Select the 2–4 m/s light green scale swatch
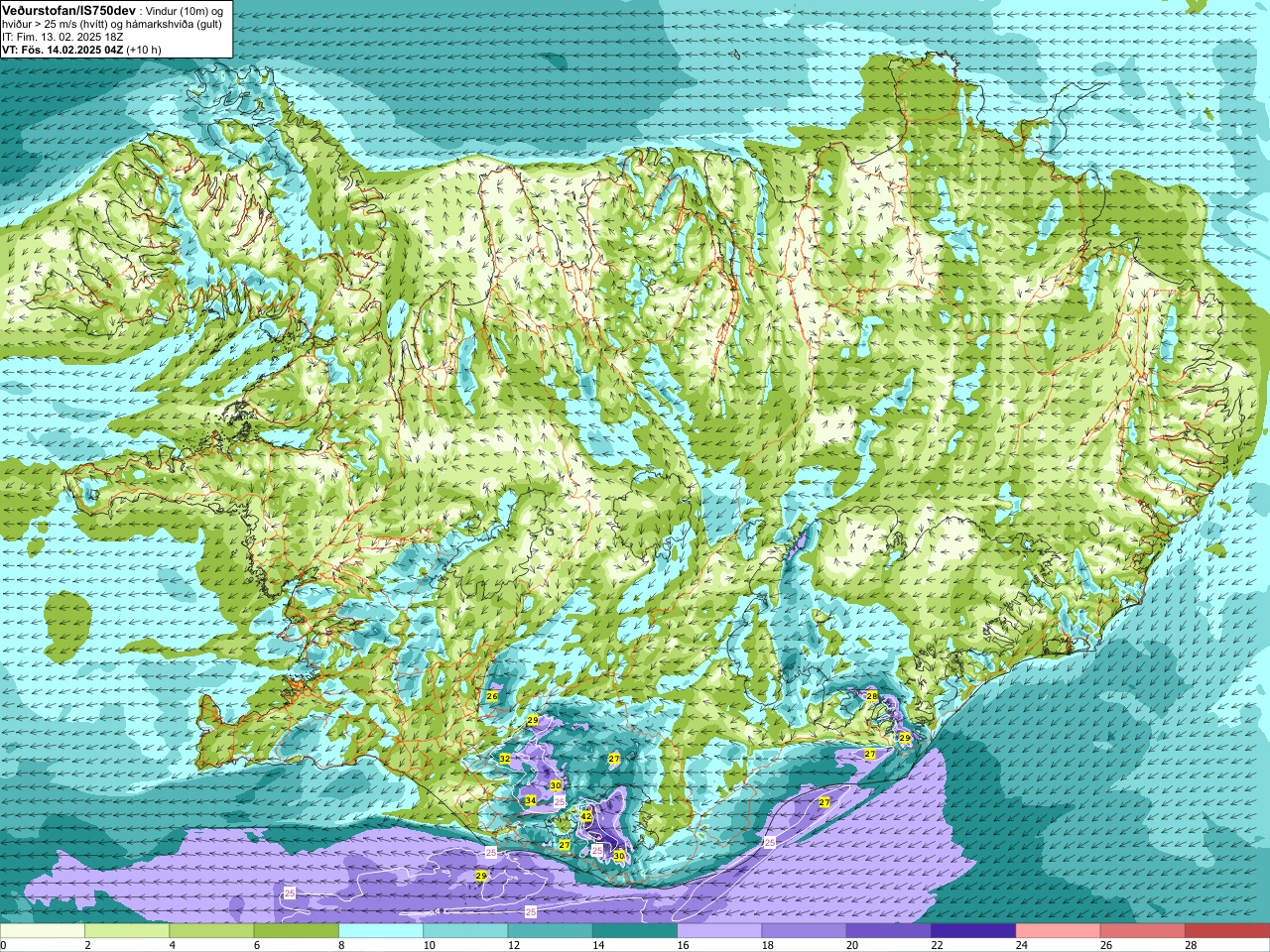The image size is (1270, 952). [x=127, y=931]
